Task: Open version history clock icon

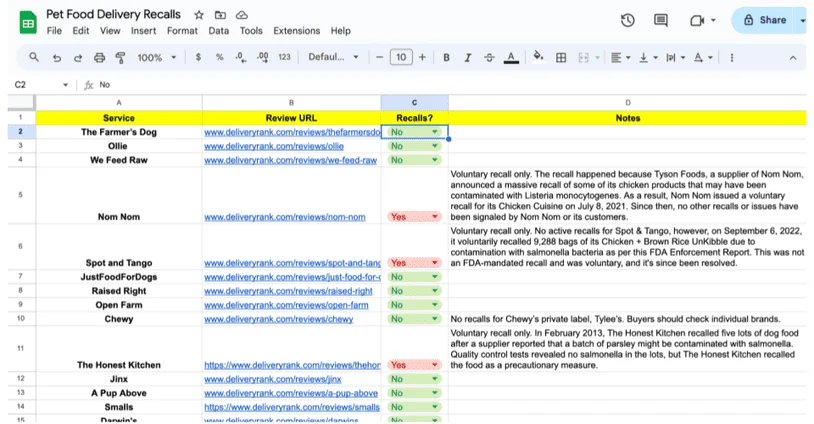Action: [627, 20]
